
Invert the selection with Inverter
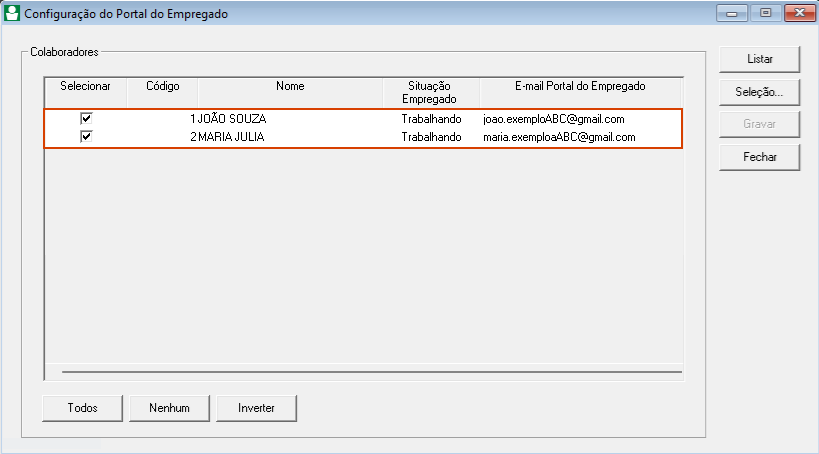[255, 408]
